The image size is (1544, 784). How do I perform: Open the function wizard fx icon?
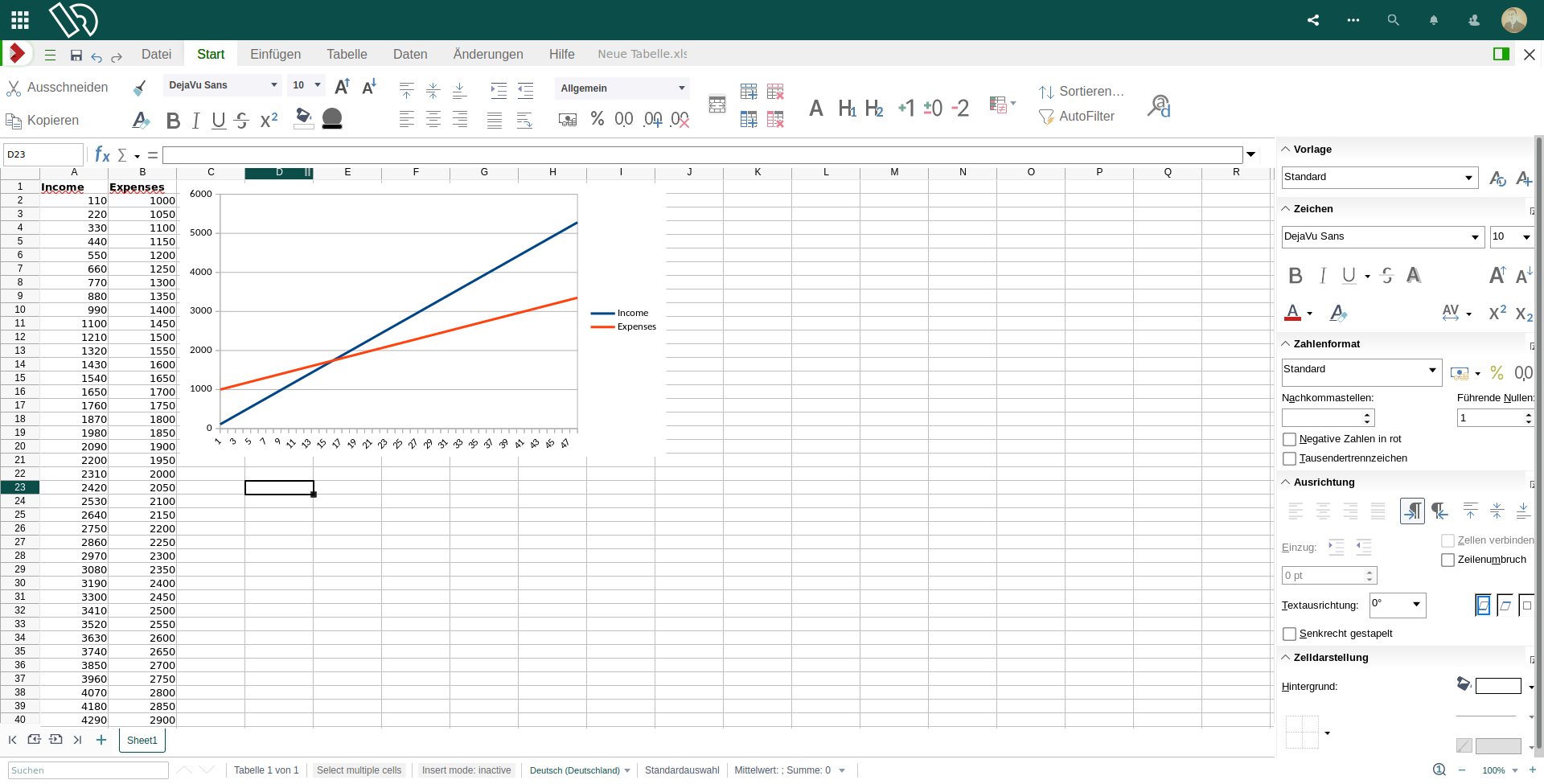click(102, 154)
